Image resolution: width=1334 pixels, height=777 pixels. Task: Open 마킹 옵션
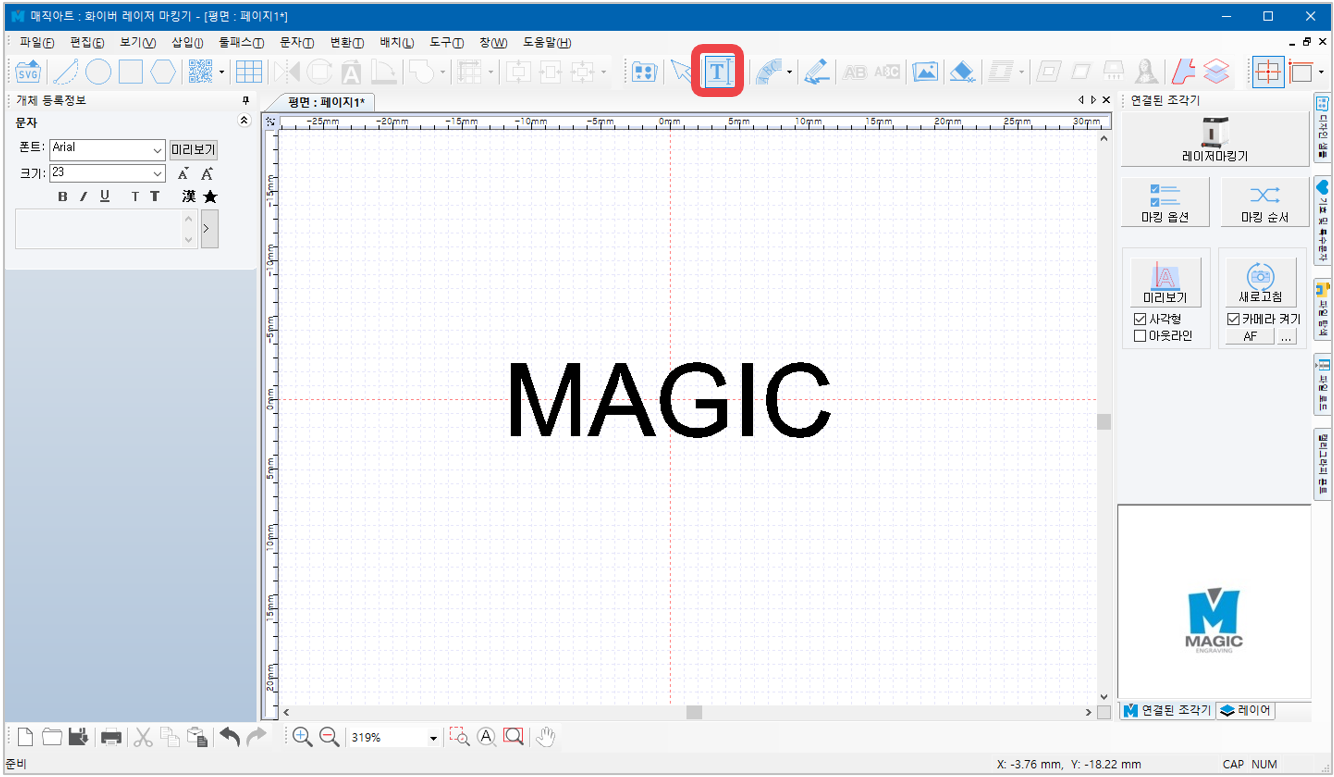coord(1165,202)
